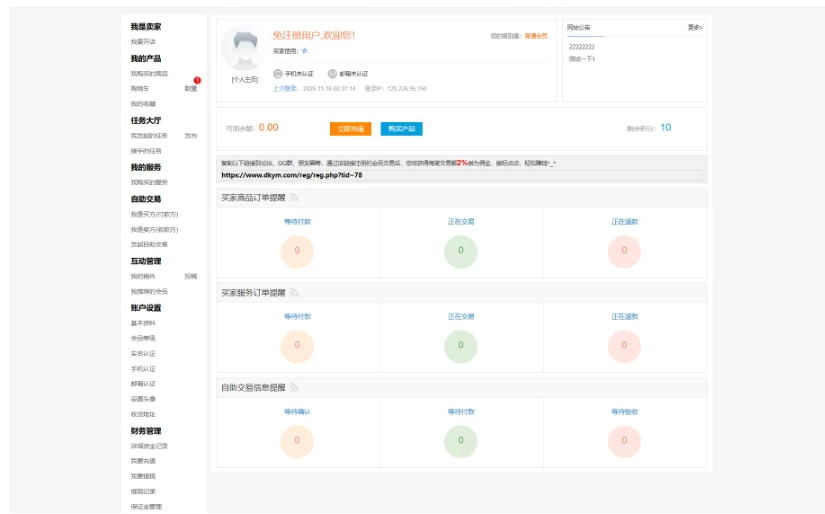Open 手机认证 in sidebar
Viewport: 825px width, 514px height.
tap(143, 369)
